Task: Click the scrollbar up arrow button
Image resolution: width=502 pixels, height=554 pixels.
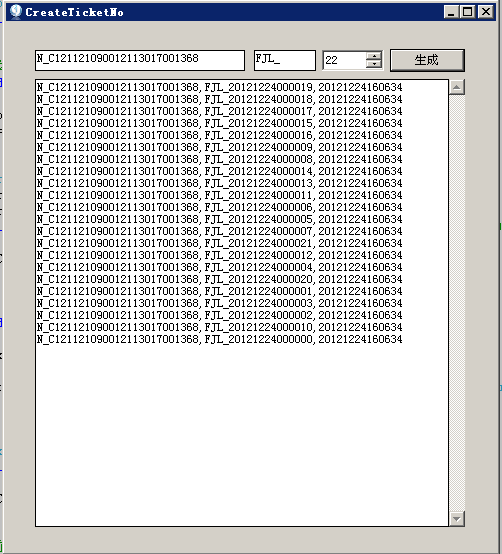Action: tap(457, 87)
